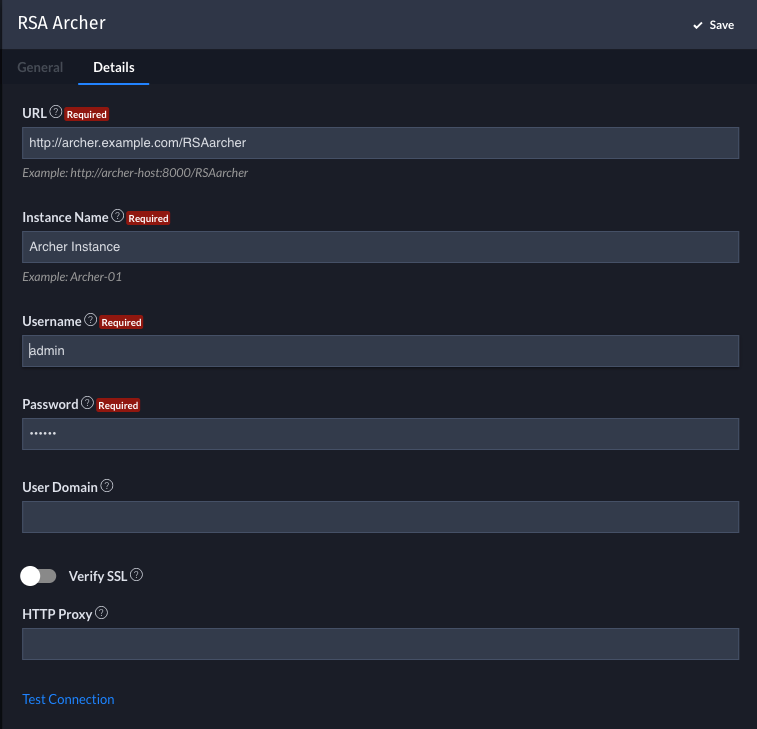Click the Instance Name help icon
This screenshot has height=729, width=757.
117,216
